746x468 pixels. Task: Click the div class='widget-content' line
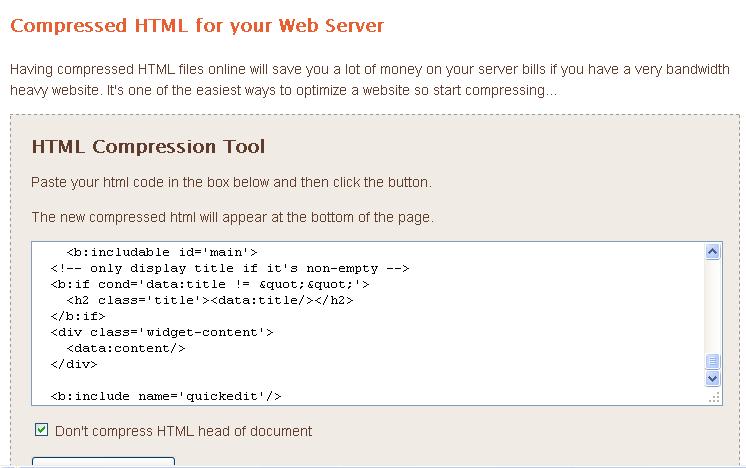click(x=161, y=332)
